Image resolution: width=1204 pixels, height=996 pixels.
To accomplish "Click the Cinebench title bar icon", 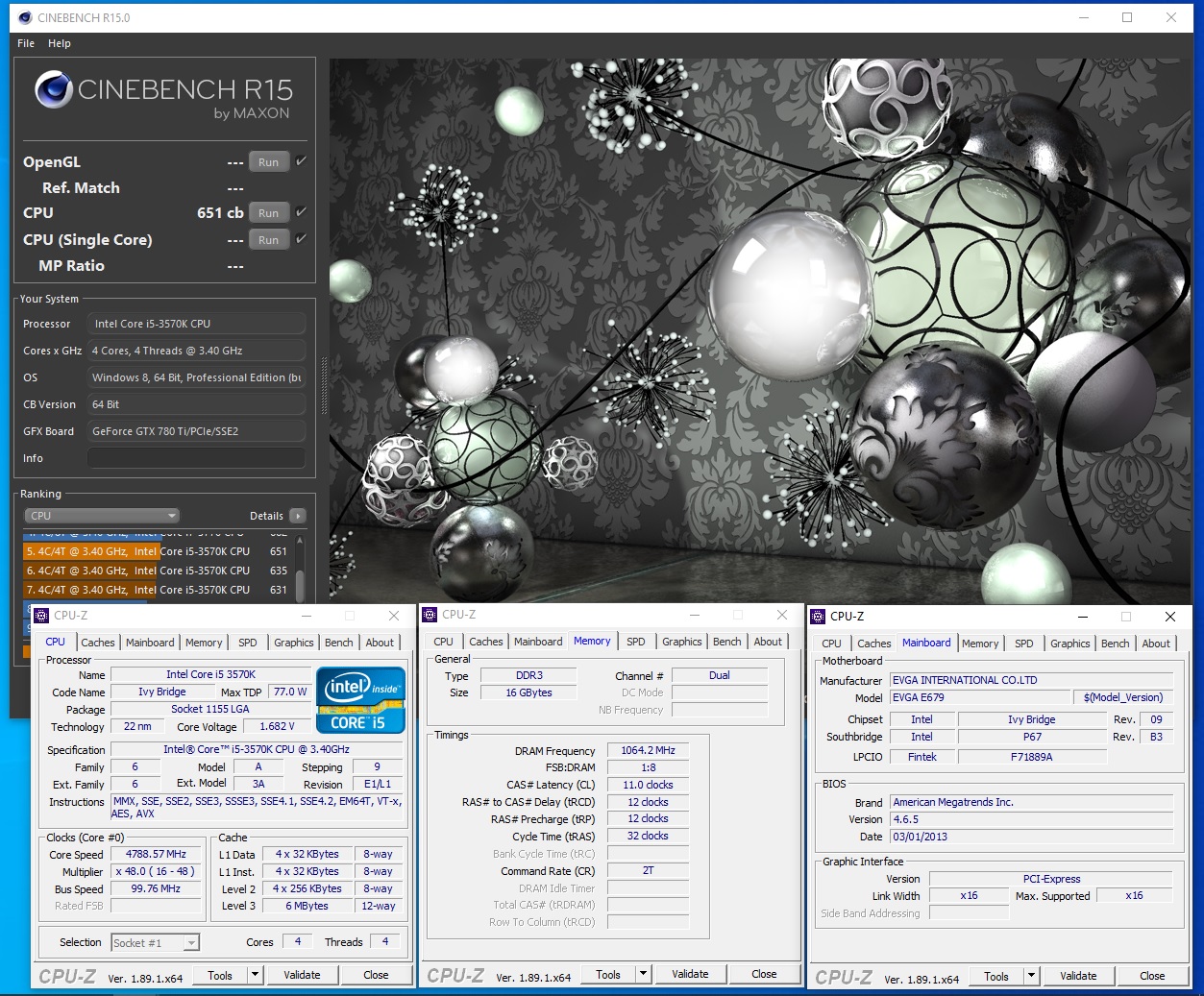I will coord(25,17).
